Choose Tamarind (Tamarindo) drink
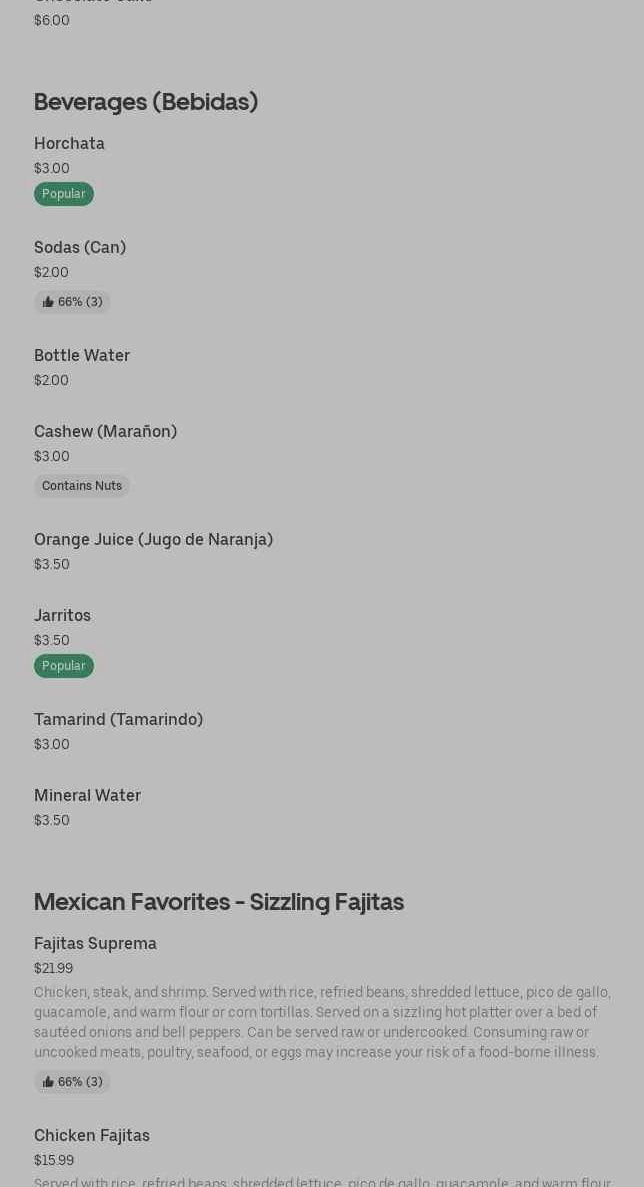Screen dimensions: 644x1187 click(118, 720)
